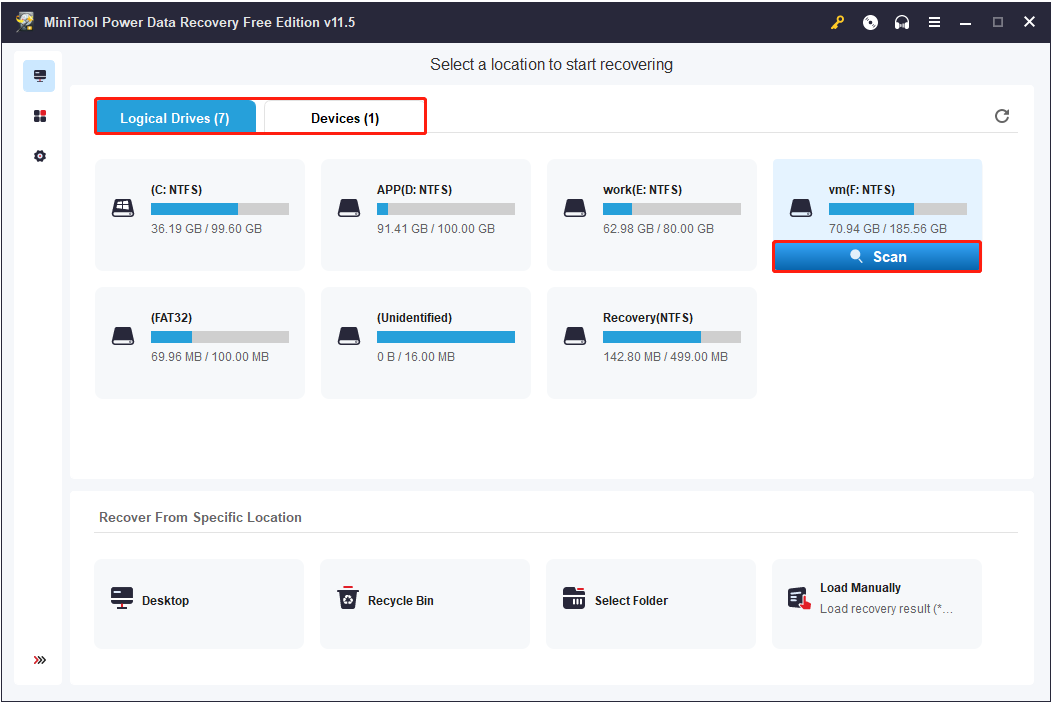This screenshot has height=704, width=1054.
Task: Click the key register icon in title bar
Action: 838,22
